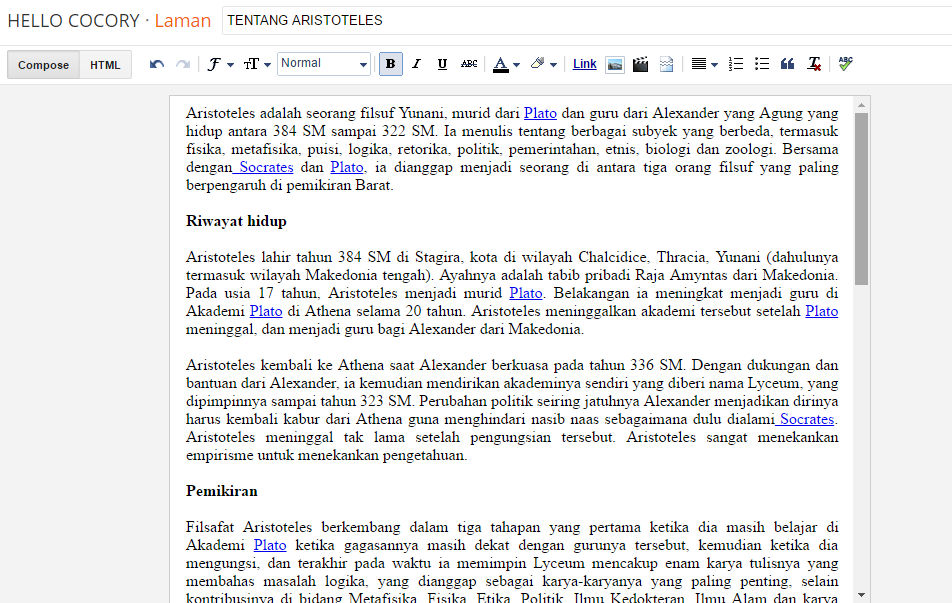The height and width of the screenshot is (603, 952).
Task: Expand the alignment dropdown arrow
Action: (x=715, y=65)
